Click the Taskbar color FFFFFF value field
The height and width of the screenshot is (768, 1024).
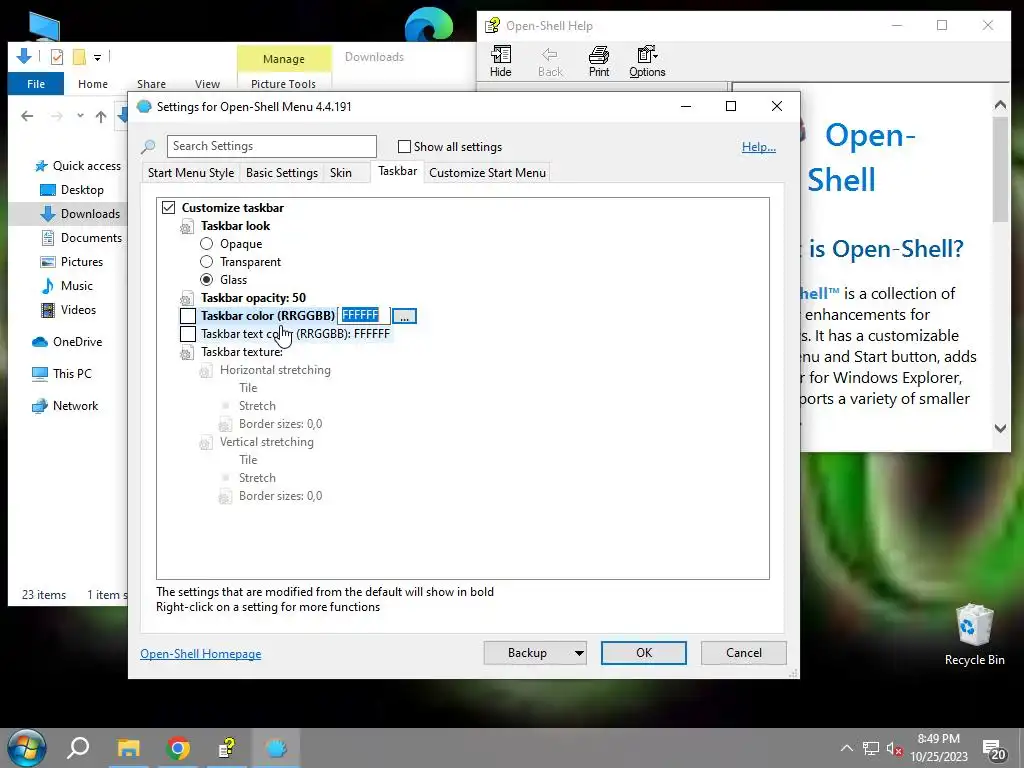click(x=364, y=315)
